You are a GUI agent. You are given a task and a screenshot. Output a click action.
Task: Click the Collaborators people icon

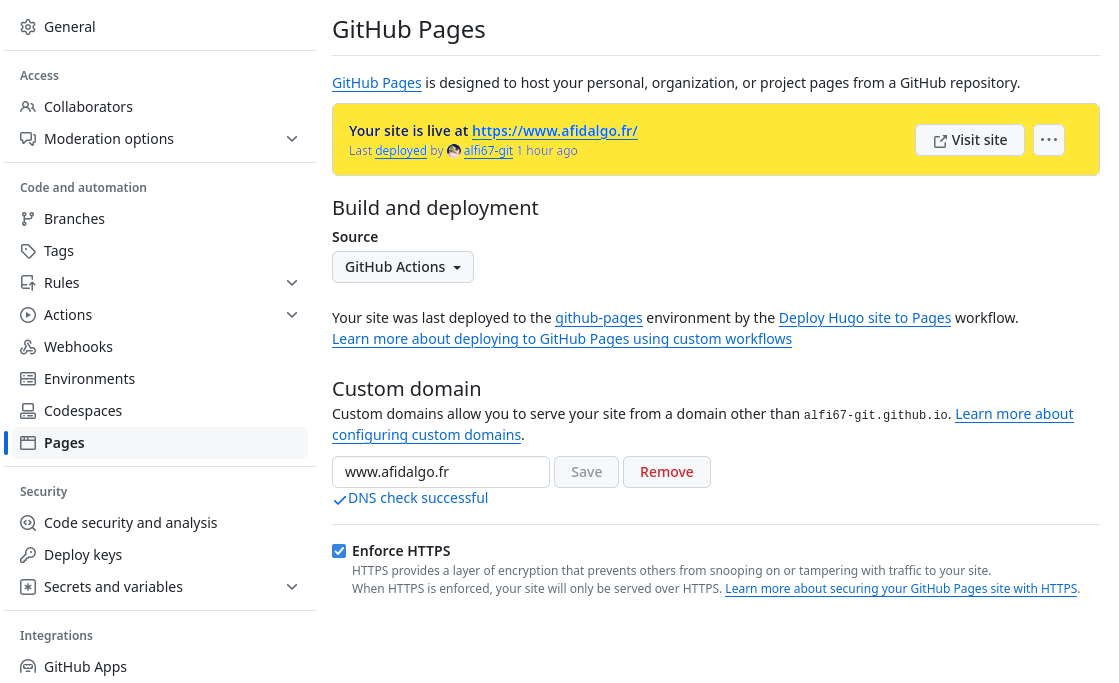[28, 107]
